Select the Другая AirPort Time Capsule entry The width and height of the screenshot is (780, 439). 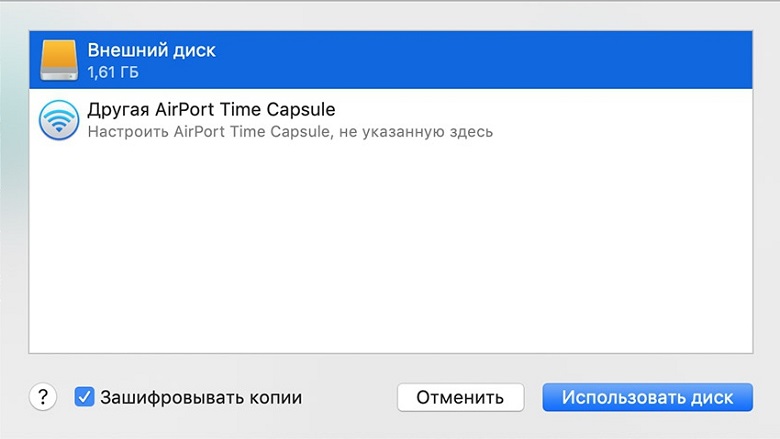coord(390,120)
